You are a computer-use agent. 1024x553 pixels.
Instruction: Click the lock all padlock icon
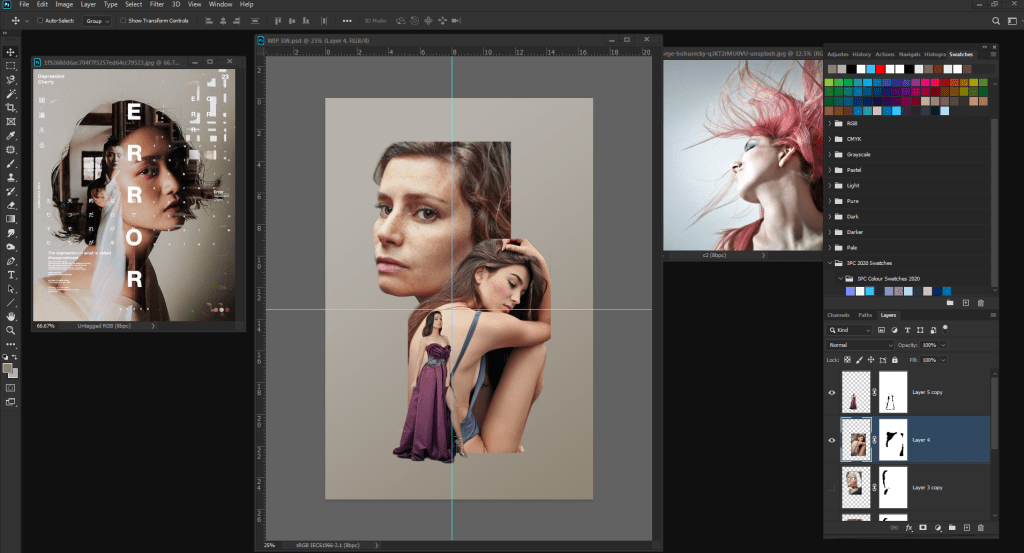pyautogui.click(x=897, y=359)
